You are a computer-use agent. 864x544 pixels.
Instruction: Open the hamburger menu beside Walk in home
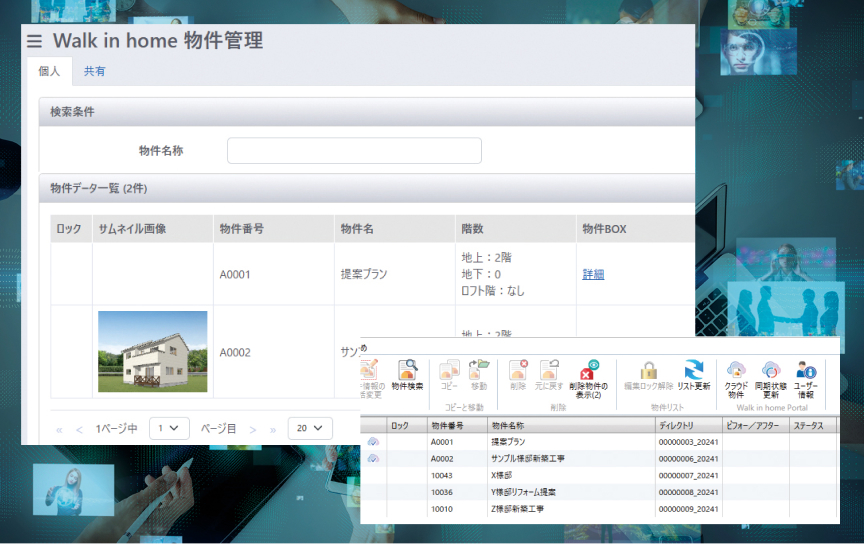[x=34, y=41]
